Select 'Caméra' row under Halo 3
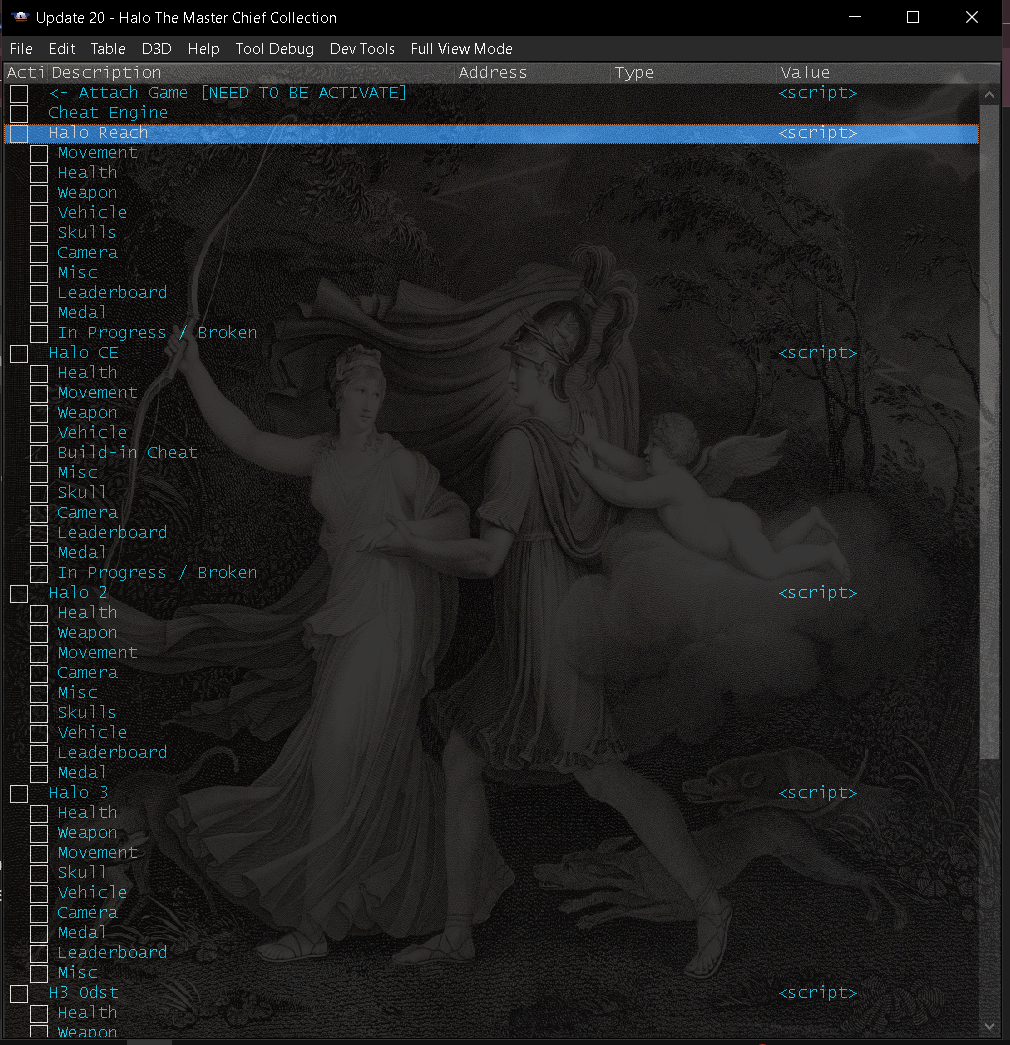Viewport: 1010px width, 1045px height. (x=87, y=912)
